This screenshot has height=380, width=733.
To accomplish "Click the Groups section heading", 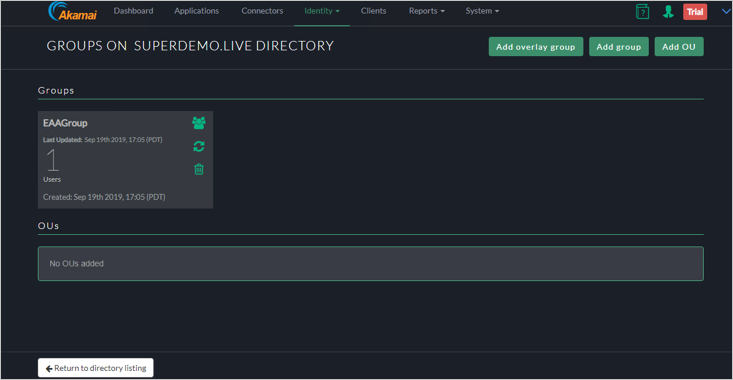I will pos(56,90).
